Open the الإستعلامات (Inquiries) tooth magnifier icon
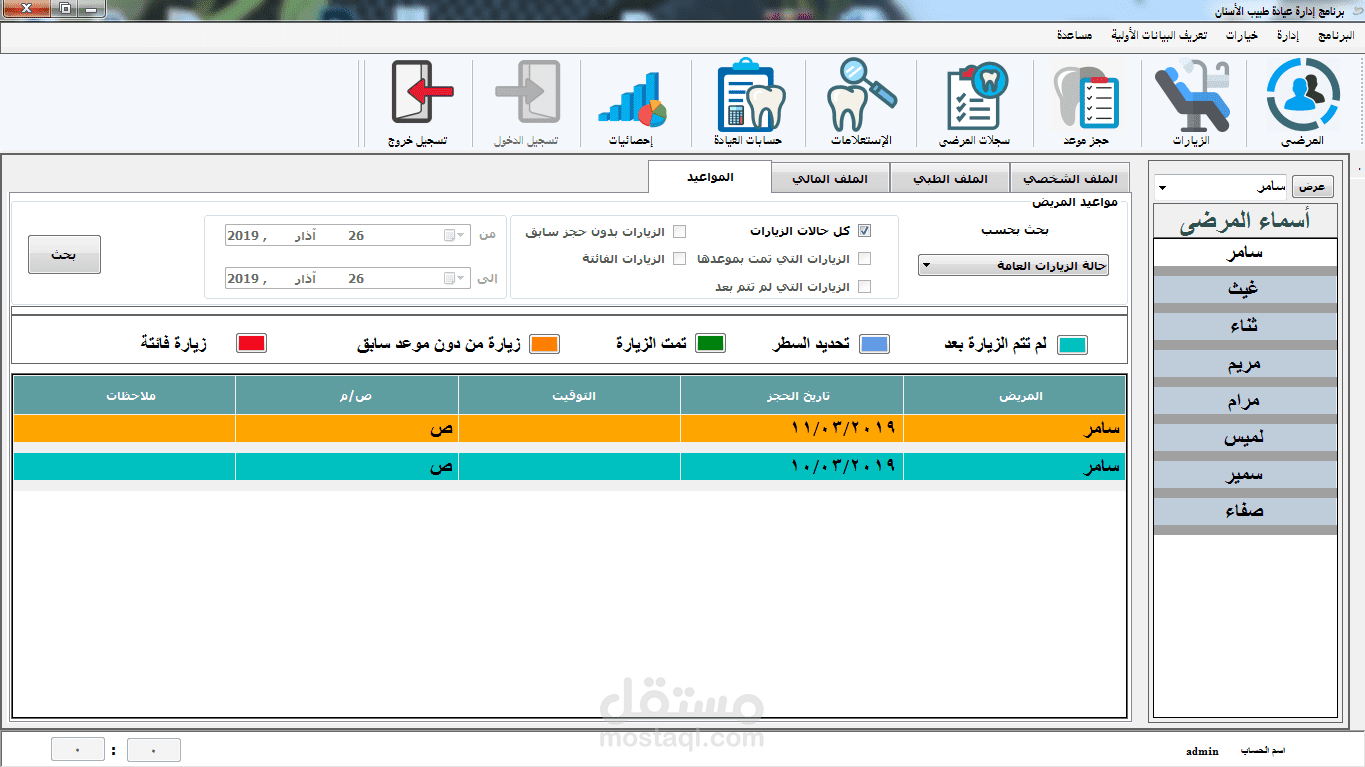This screenshot has width=1365, height=767. (x=861, y=103)
